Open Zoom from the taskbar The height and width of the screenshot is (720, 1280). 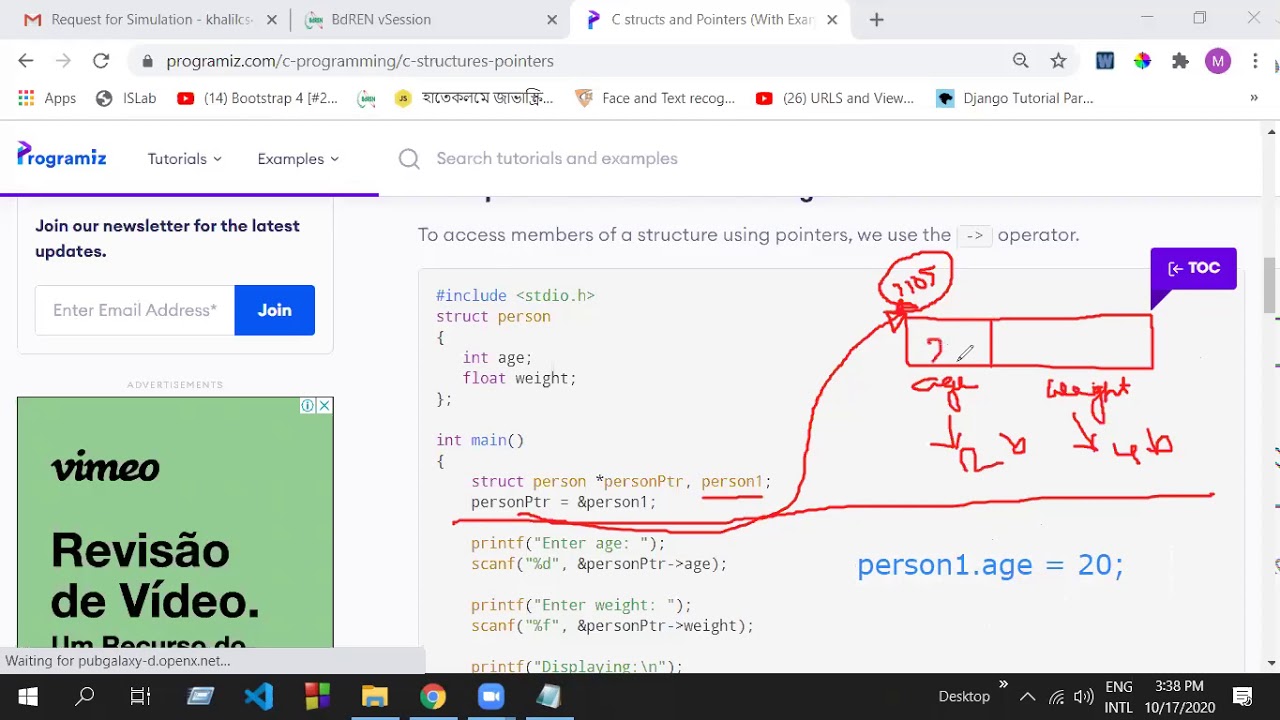tap(491, 696)
